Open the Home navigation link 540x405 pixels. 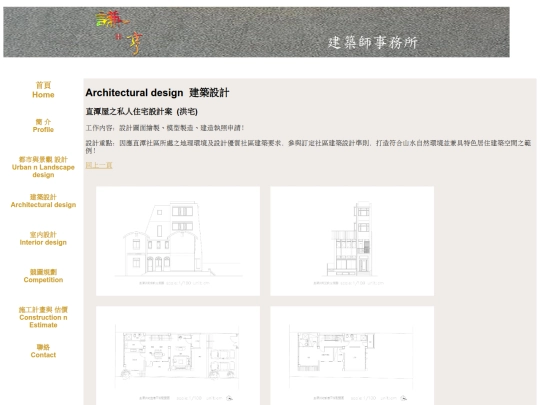[43, 90]
